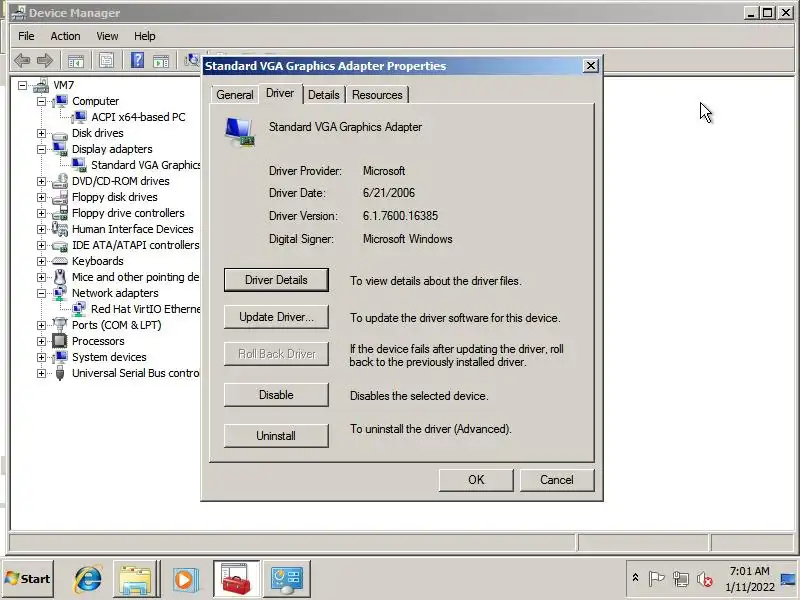Collapse the Network adapters category
Image resolution: width=800 pixels, height=600 pixels.
[x=41, y=293]
